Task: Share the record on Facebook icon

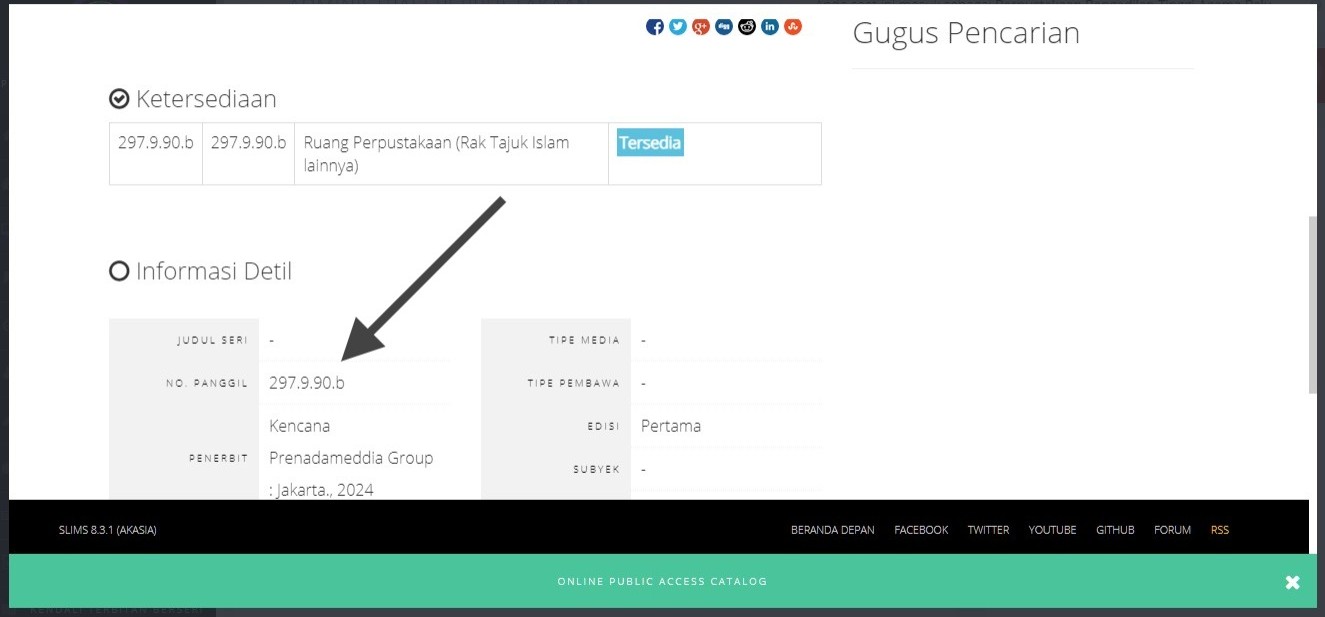Action: point(655,27)
